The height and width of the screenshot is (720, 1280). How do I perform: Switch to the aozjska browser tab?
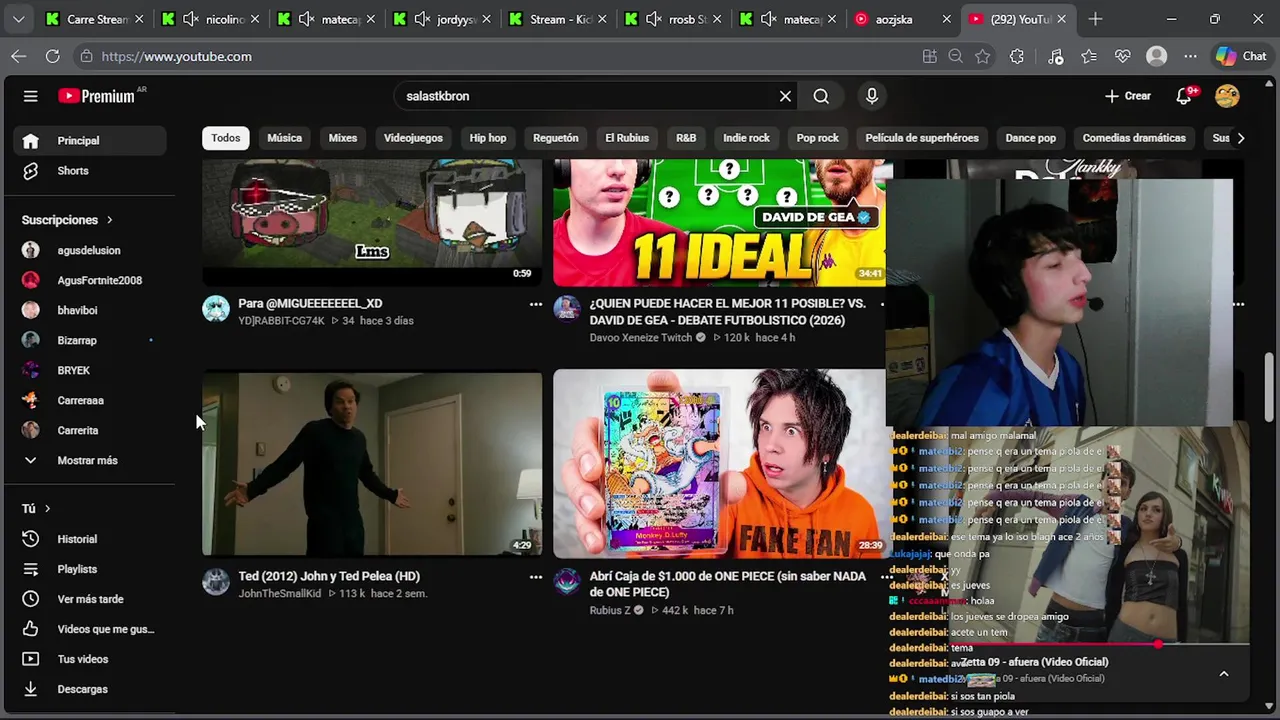[x=900, y=19]
